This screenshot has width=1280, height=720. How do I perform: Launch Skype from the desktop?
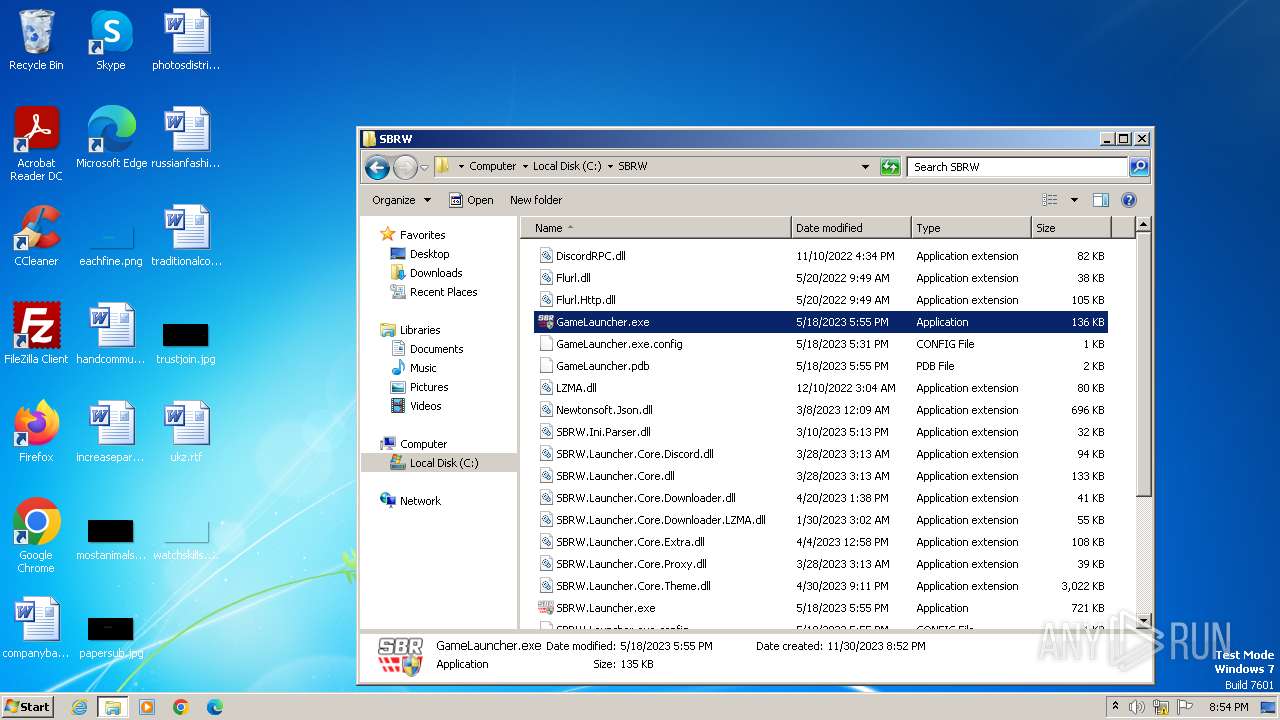(x=111, y=41)
